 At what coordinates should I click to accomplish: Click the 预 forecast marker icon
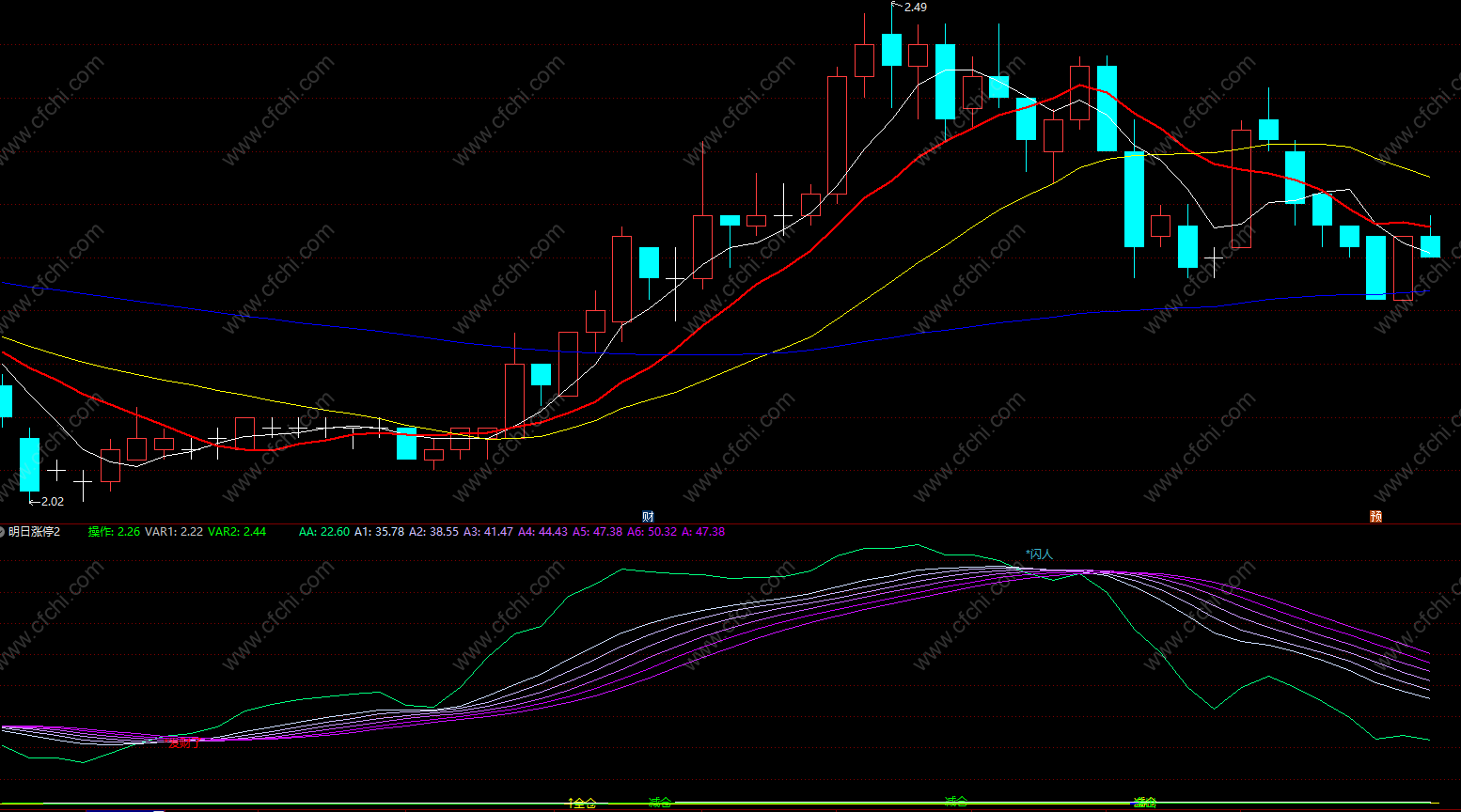1375,516
